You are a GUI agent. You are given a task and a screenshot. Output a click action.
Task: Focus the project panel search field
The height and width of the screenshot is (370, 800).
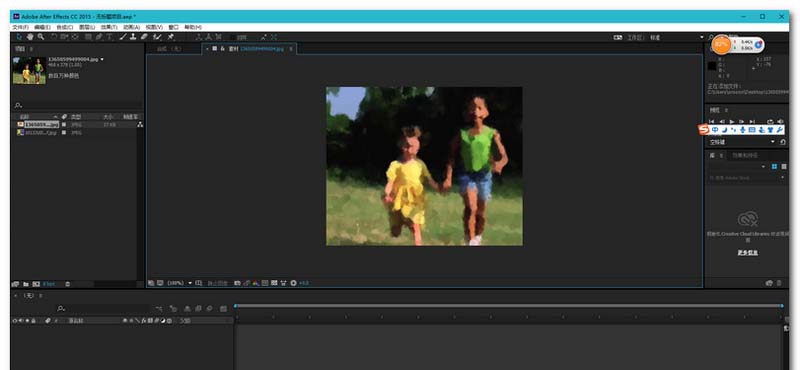tap(77, 105)
